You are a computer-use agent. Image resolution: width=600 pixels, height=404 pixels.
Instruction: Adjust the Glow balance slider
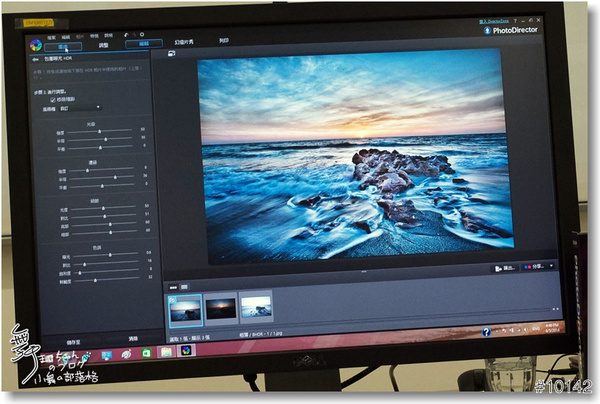click(101, 147)
